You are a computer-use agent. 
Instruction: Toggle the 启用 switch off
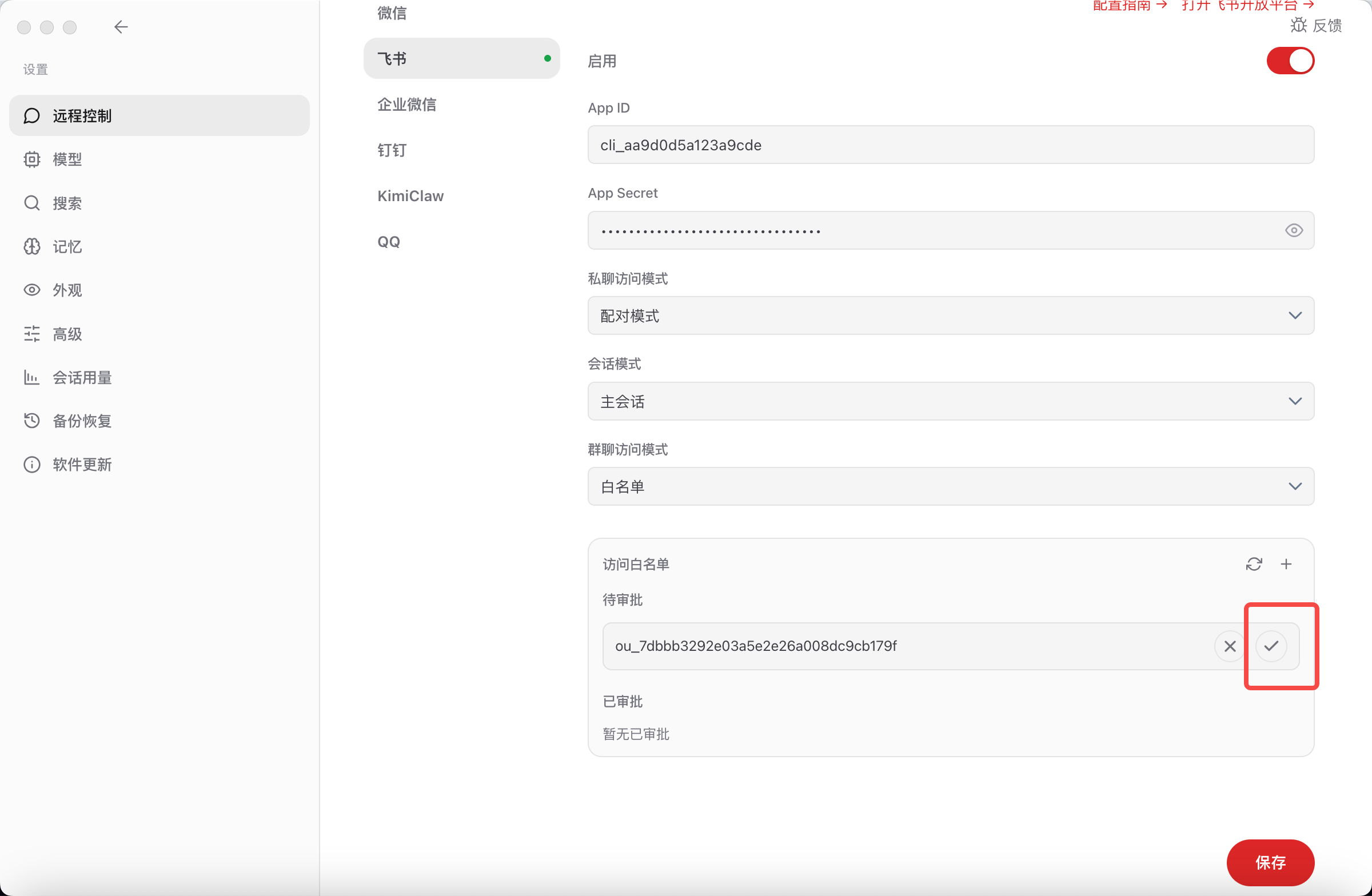coord(1290,61)
